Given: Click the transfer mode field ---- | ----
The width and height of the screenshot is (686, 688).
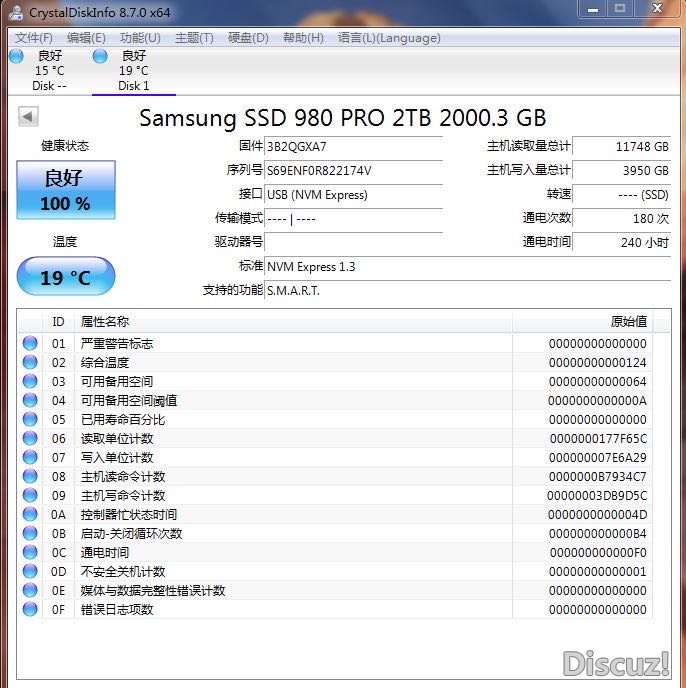Looking at the screenshot, I should tap(353, 219).
